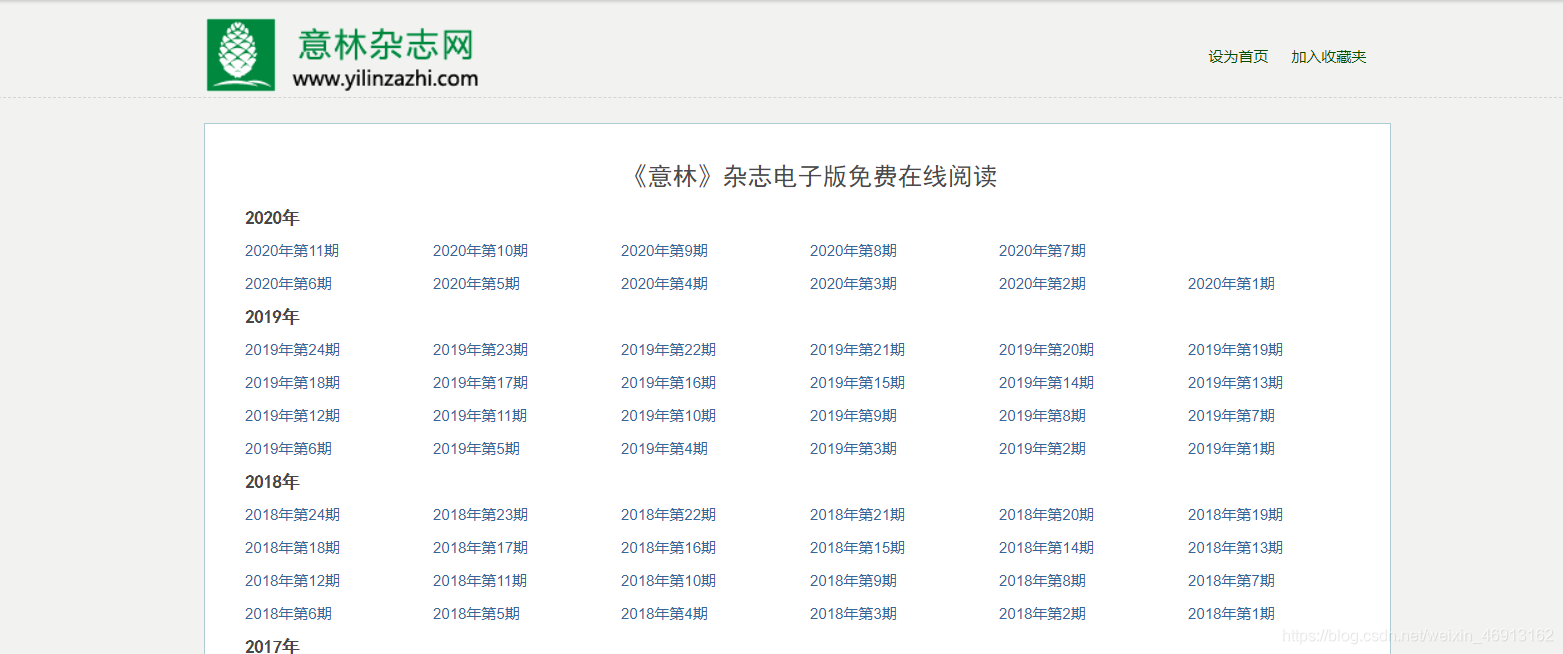Open issue 2020年第4期
This screenshot has height=654, width=1563.
664,284
